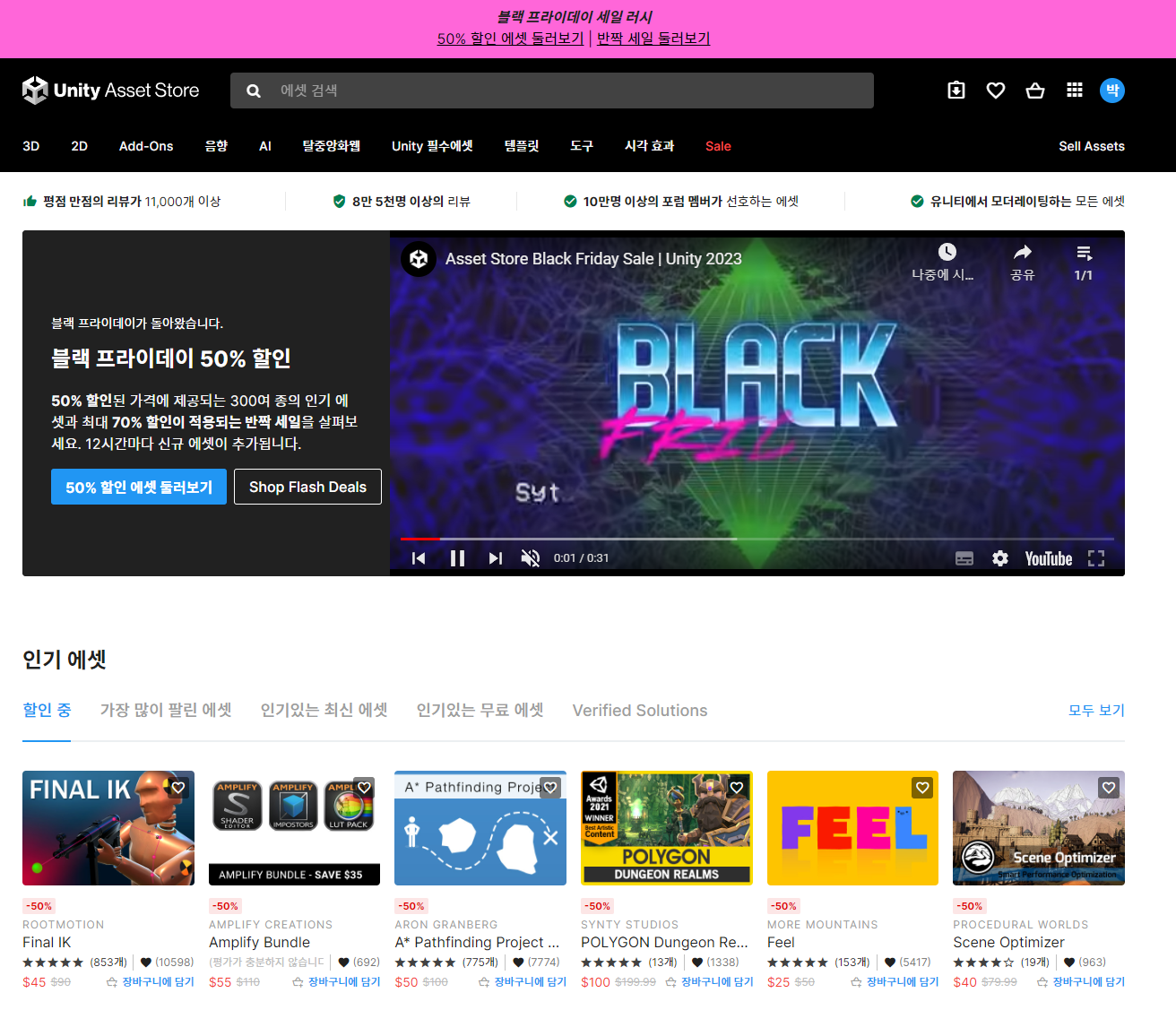Focus the 에셋 검색 search field
This screenshot has height=1010, width=1176.
tap(552, 91)
